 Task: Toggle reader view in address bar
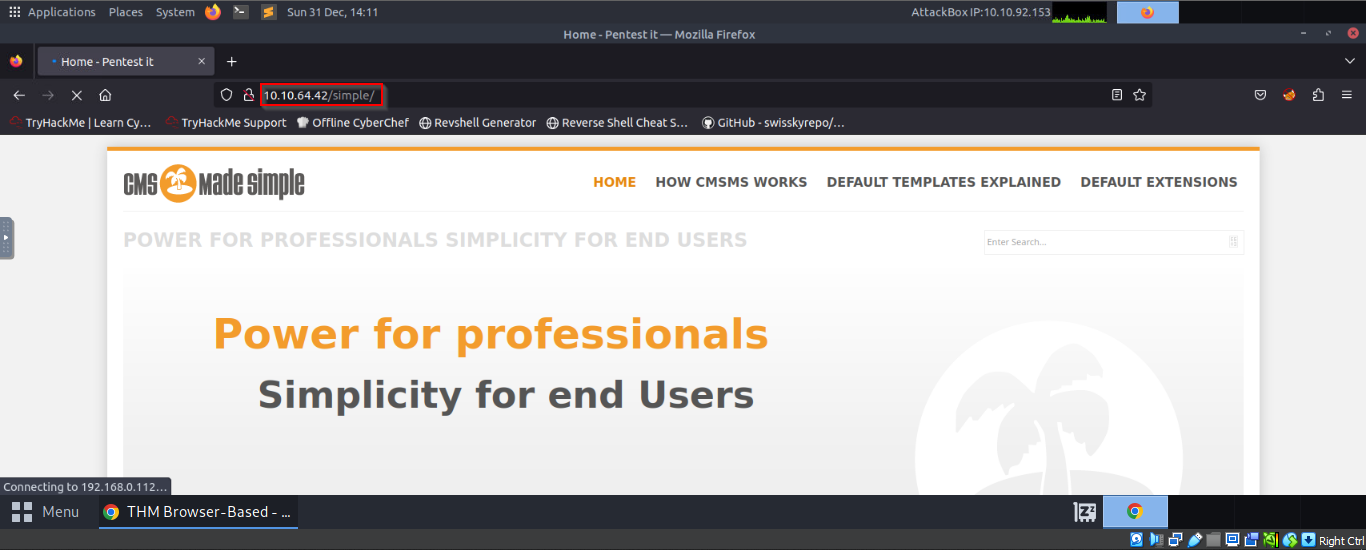coord(1117,95)
